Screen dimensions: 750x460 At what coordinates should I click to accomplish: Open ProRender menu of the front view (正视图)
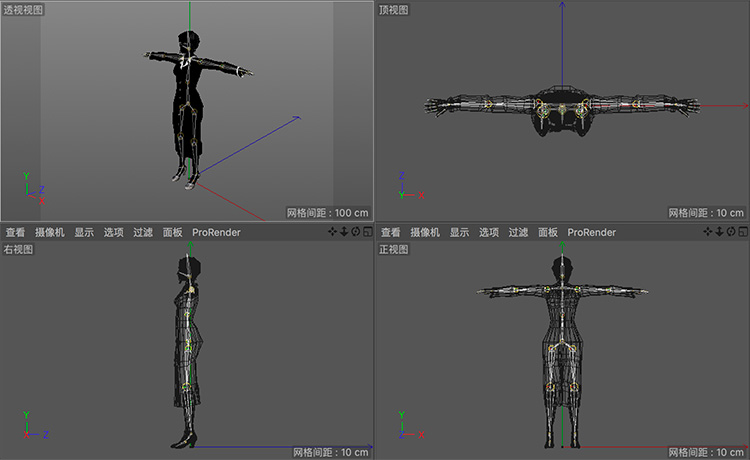(x=592, y=232)
